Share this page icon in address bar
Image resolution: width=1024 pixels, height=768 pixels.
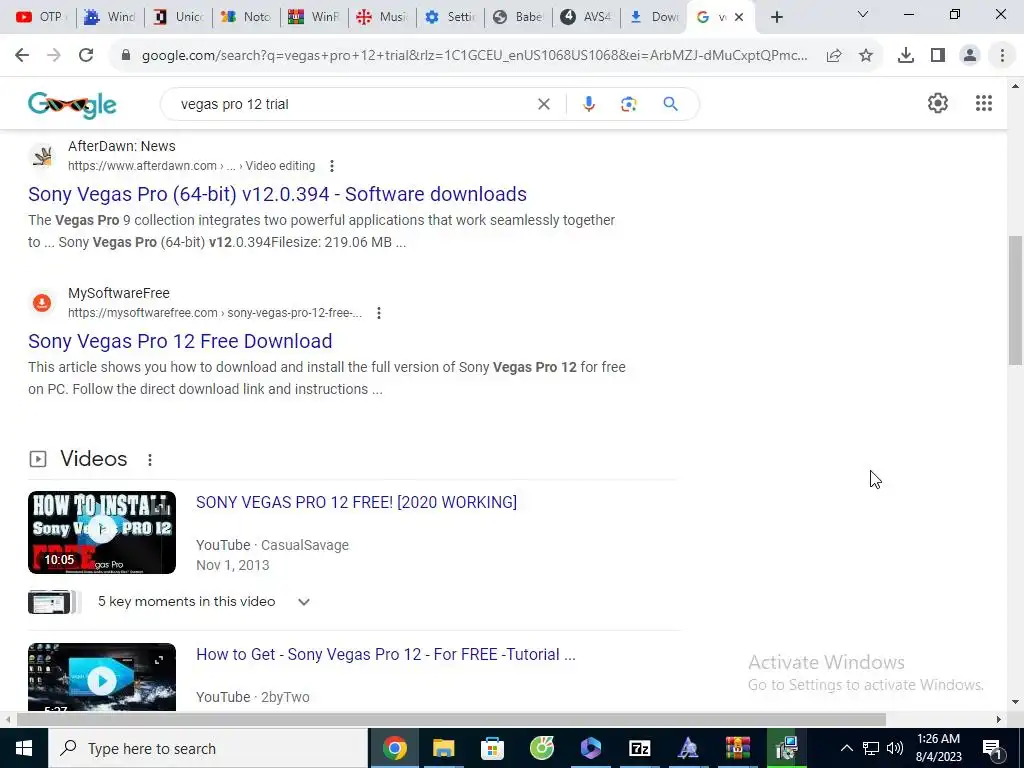834,56
